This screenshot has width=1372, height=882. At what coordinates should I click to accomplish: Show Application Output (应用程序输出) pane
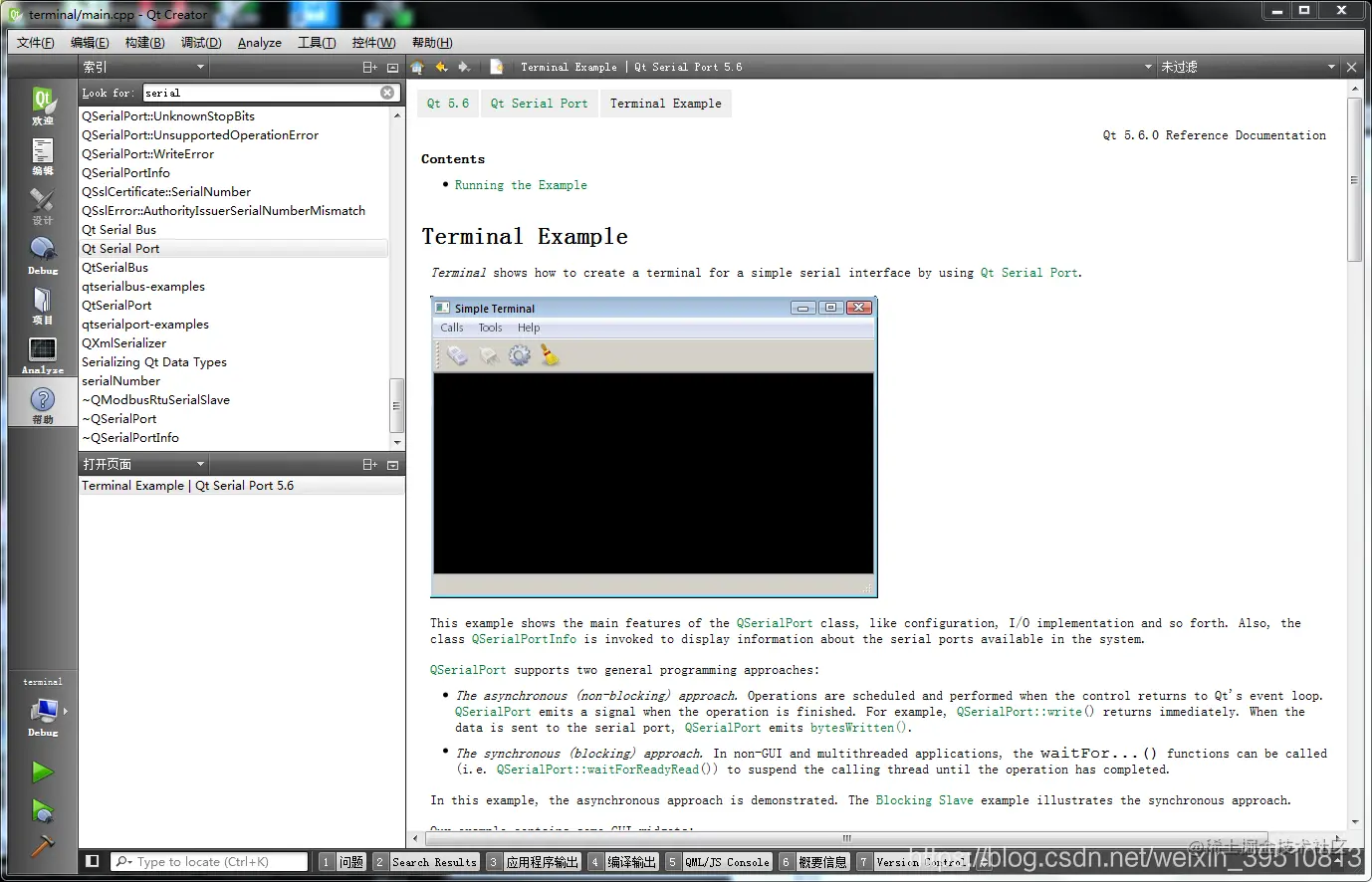coord(534,862)
